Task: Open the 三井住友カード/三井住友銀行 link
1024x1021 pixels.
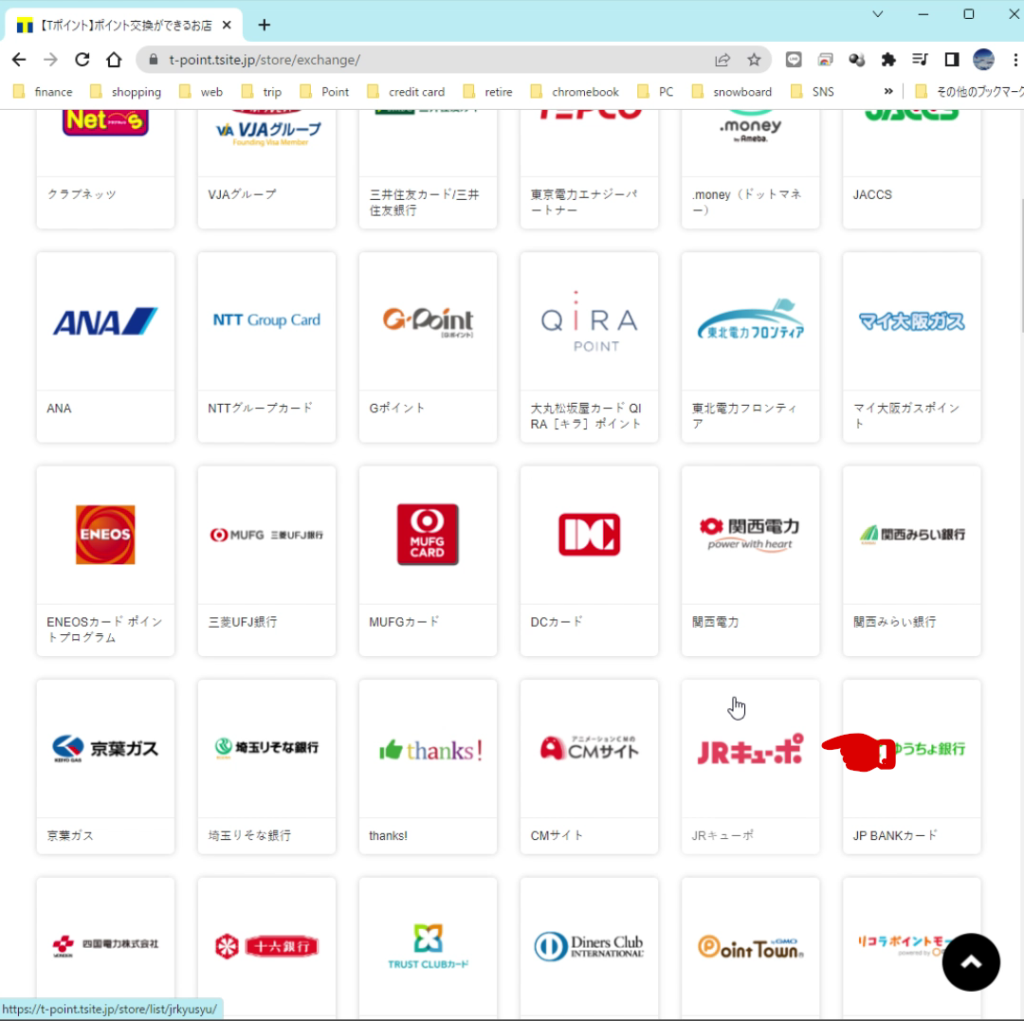Action: click(424, 203)
